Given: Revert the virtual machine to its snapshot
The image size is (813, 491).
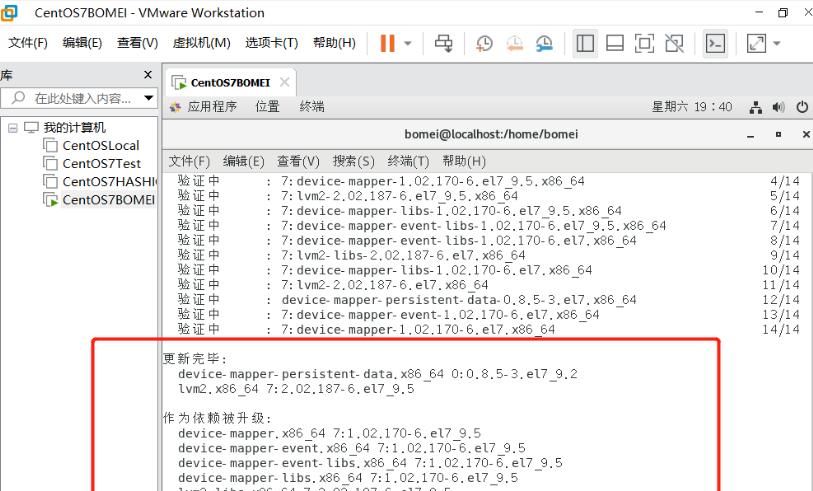Looking at the screenshot, I should (514, 44).
